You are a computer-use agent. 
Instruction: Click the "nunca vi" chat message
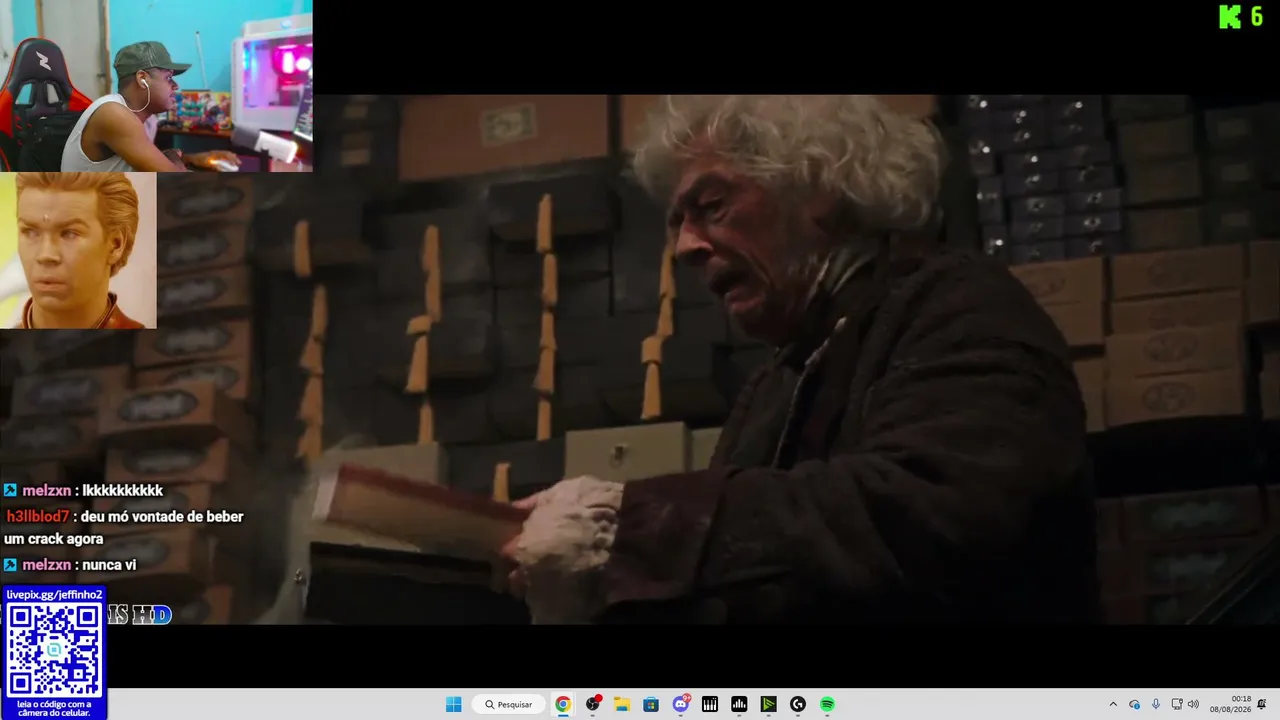point(109,565)
